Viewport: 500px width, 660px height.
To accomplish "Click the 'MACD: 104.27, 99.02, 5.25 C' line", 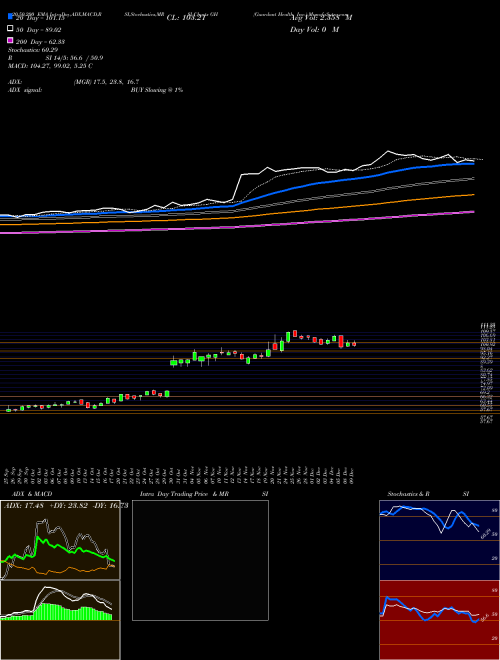I will coord(51,66).
